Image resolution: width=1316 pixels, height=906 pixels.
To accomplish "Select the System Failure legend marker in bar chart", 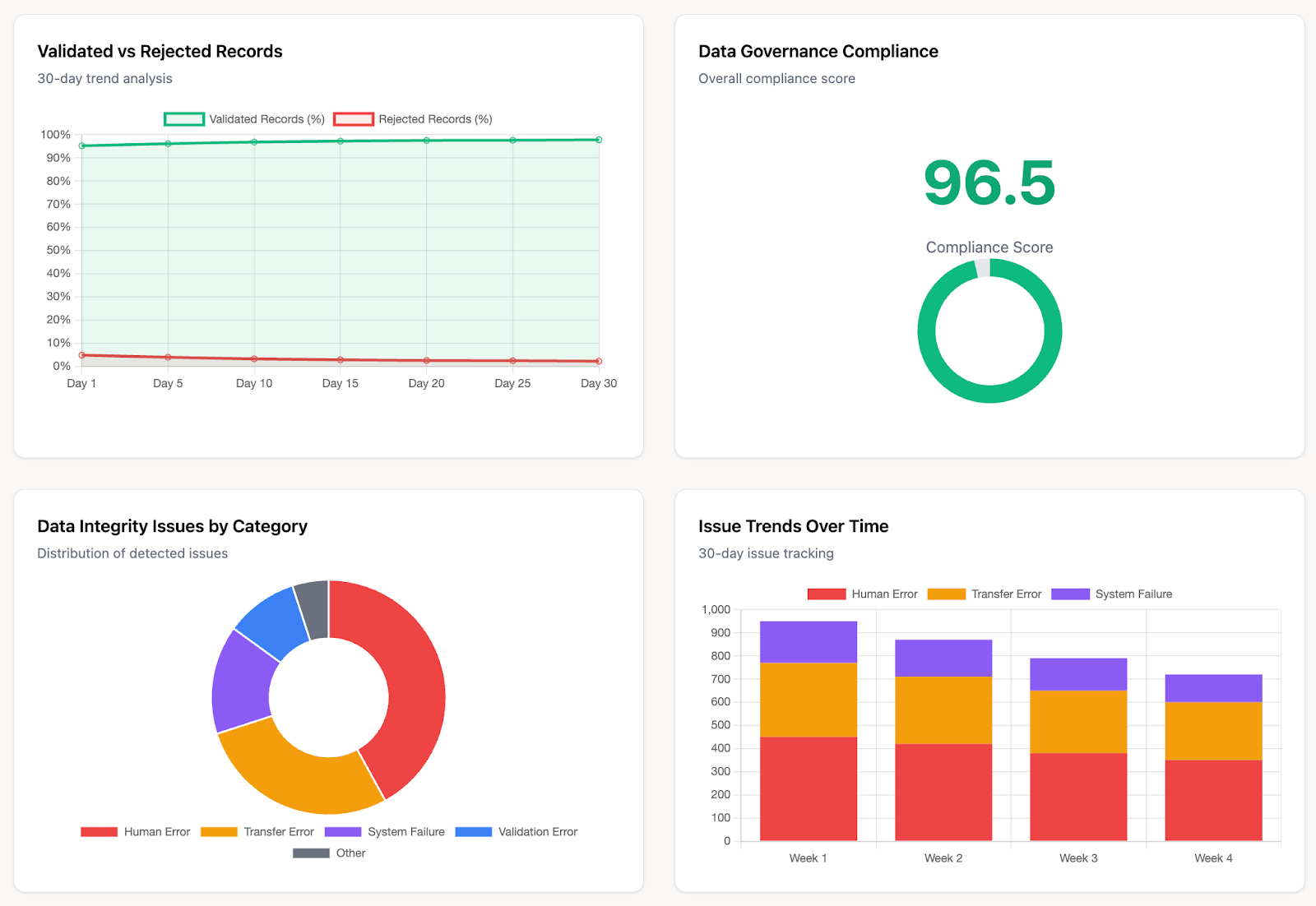I will coord(1069,594).
